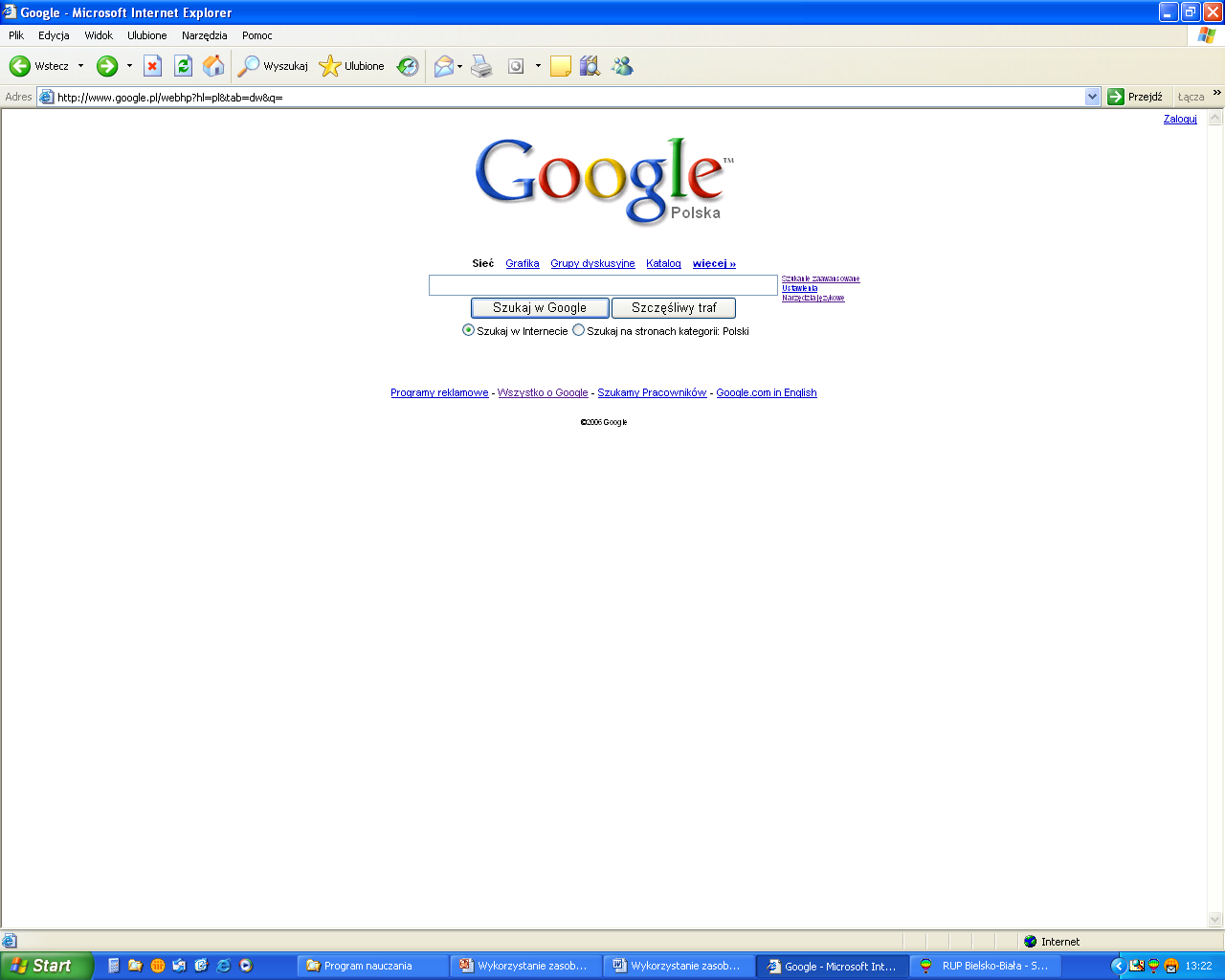This screenshot has width=1225, height=980.
Task: Click the yellow note Discuss icon
Action: pos(561,66)
